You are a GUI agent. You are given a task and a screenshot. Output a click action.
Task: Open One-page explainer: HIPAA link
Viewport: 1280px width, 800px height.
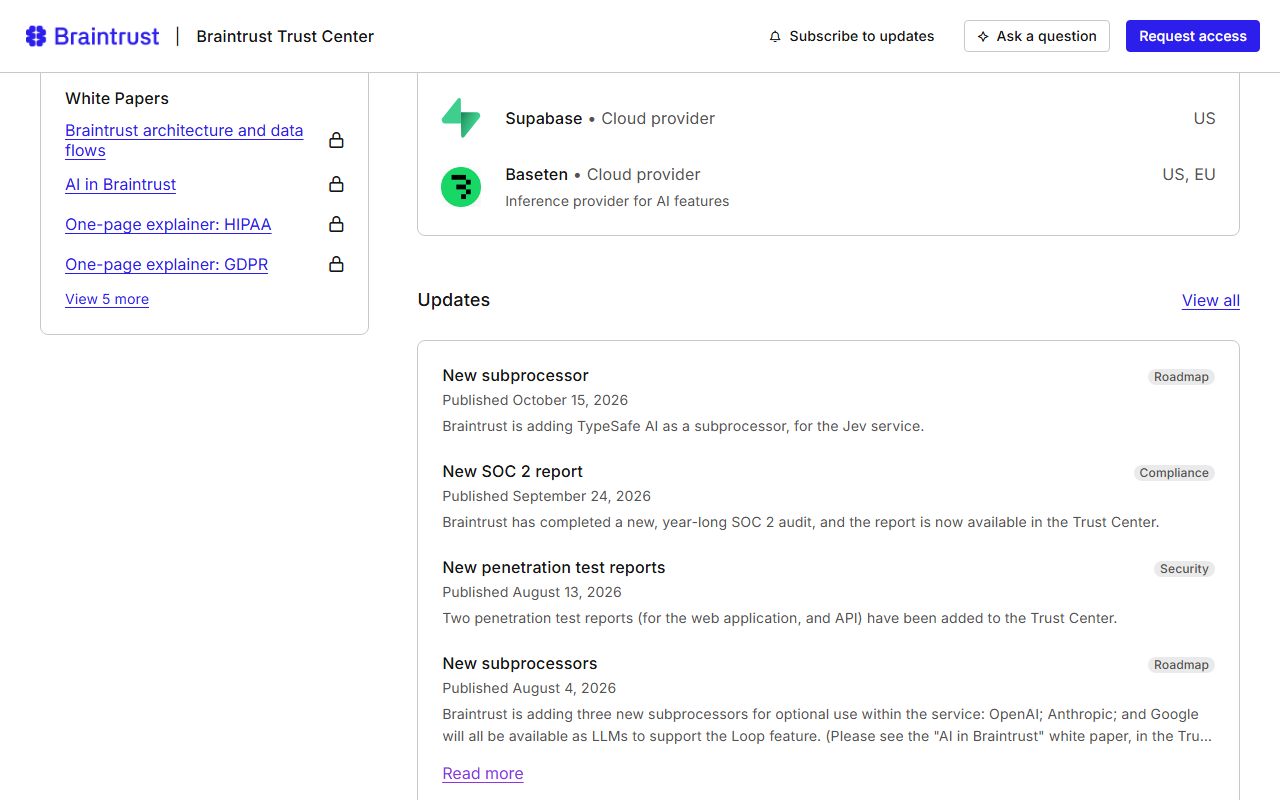[168, 224]
